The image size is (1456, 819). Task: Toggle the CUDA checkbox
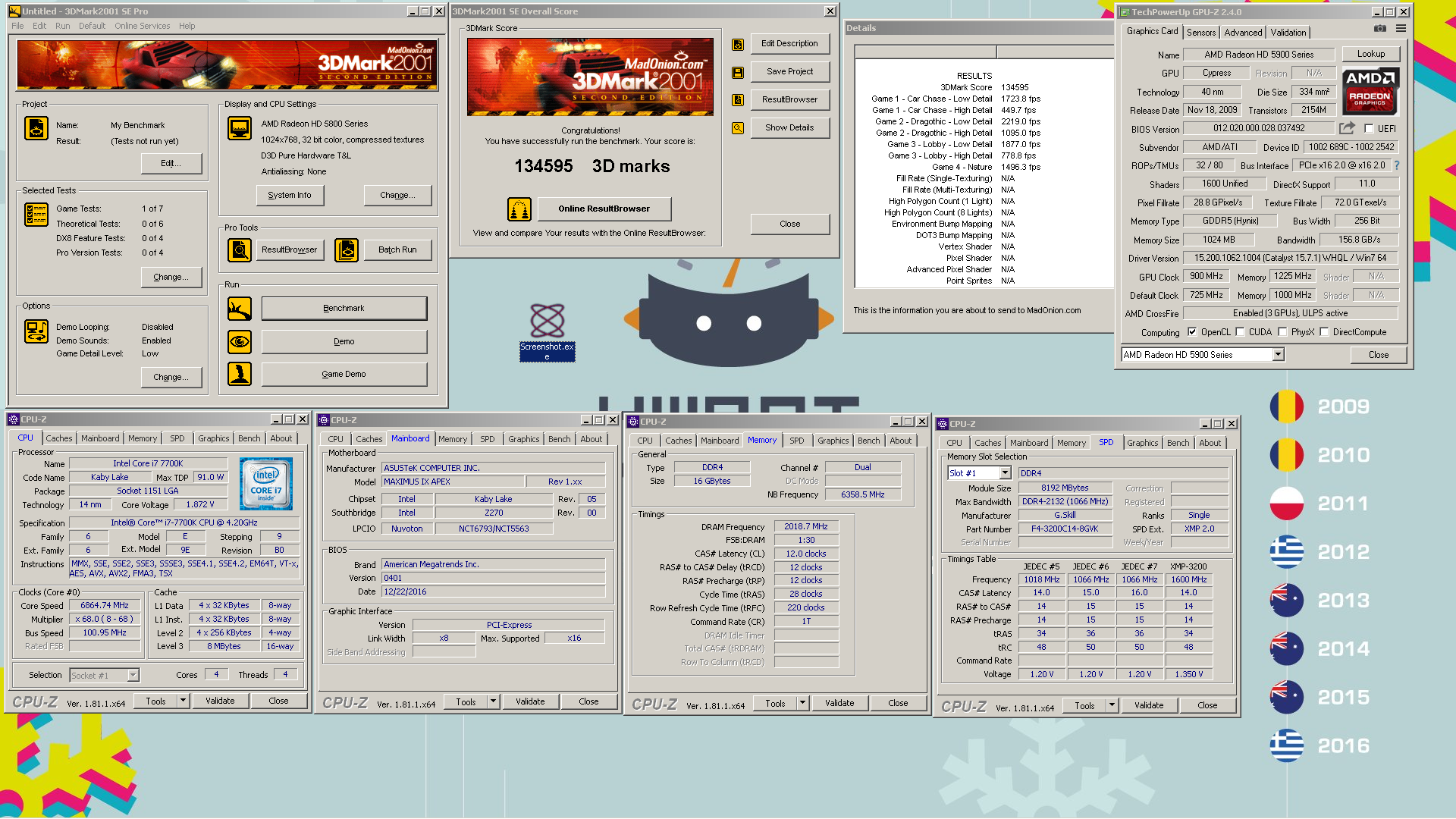(1240, 332)
